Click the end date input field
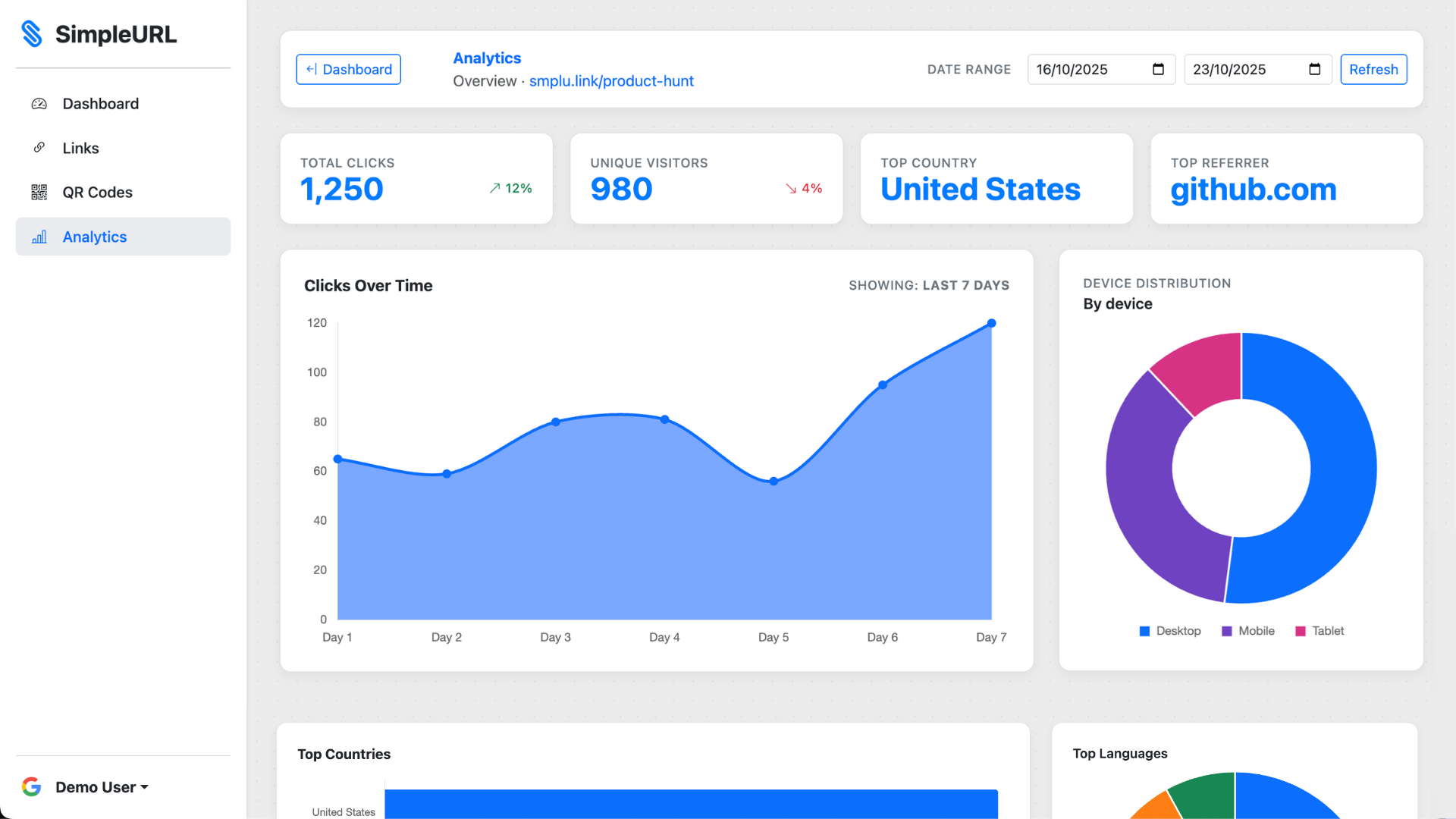This screenshot has height=819, width=1456. point(1244,70)
